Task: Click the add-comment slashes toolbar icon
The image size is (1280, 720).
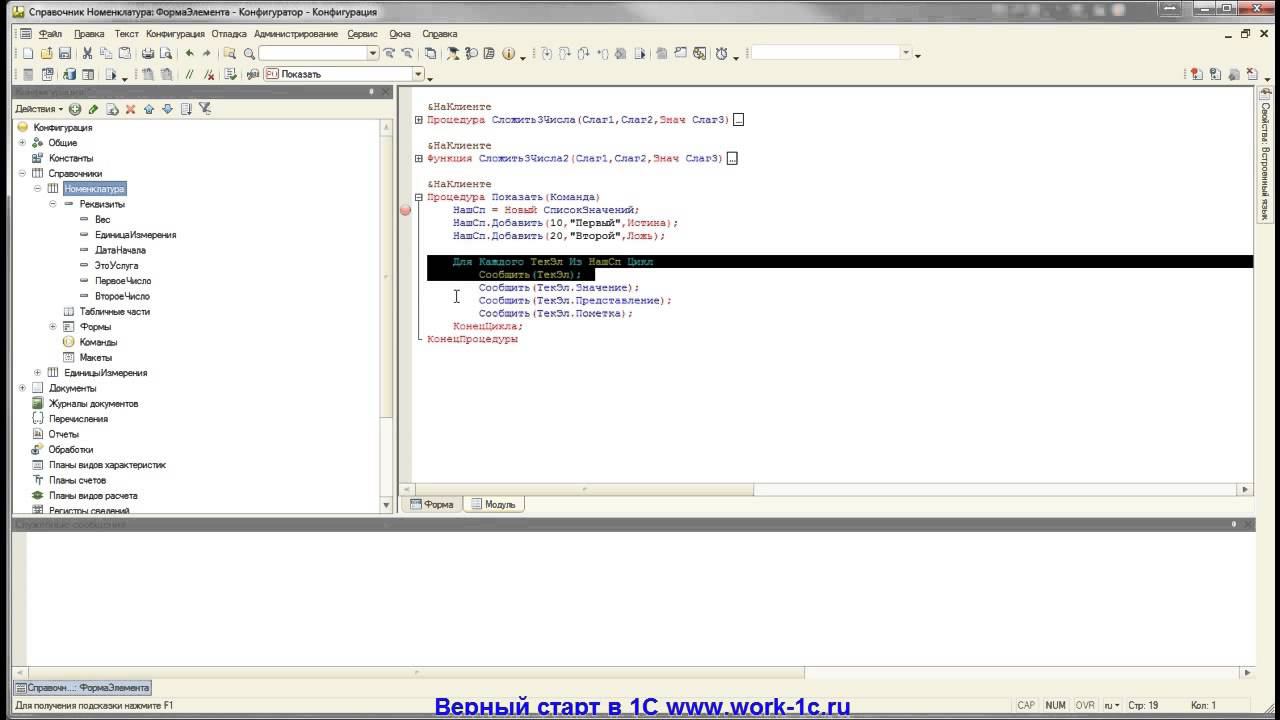Action: tap(190, 74)
